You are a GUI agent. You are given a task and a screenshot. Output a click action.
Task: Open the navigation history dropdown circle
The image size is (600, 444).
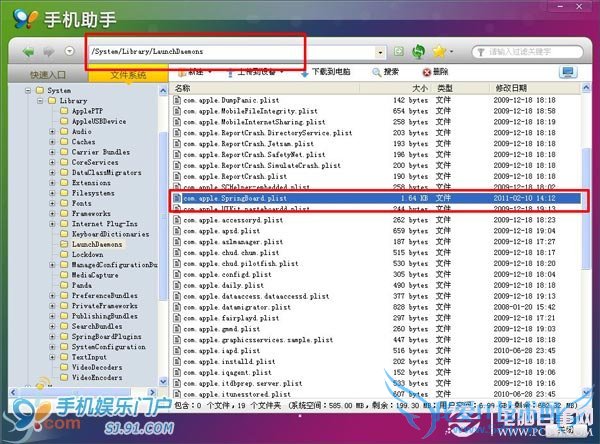[69, 51]
